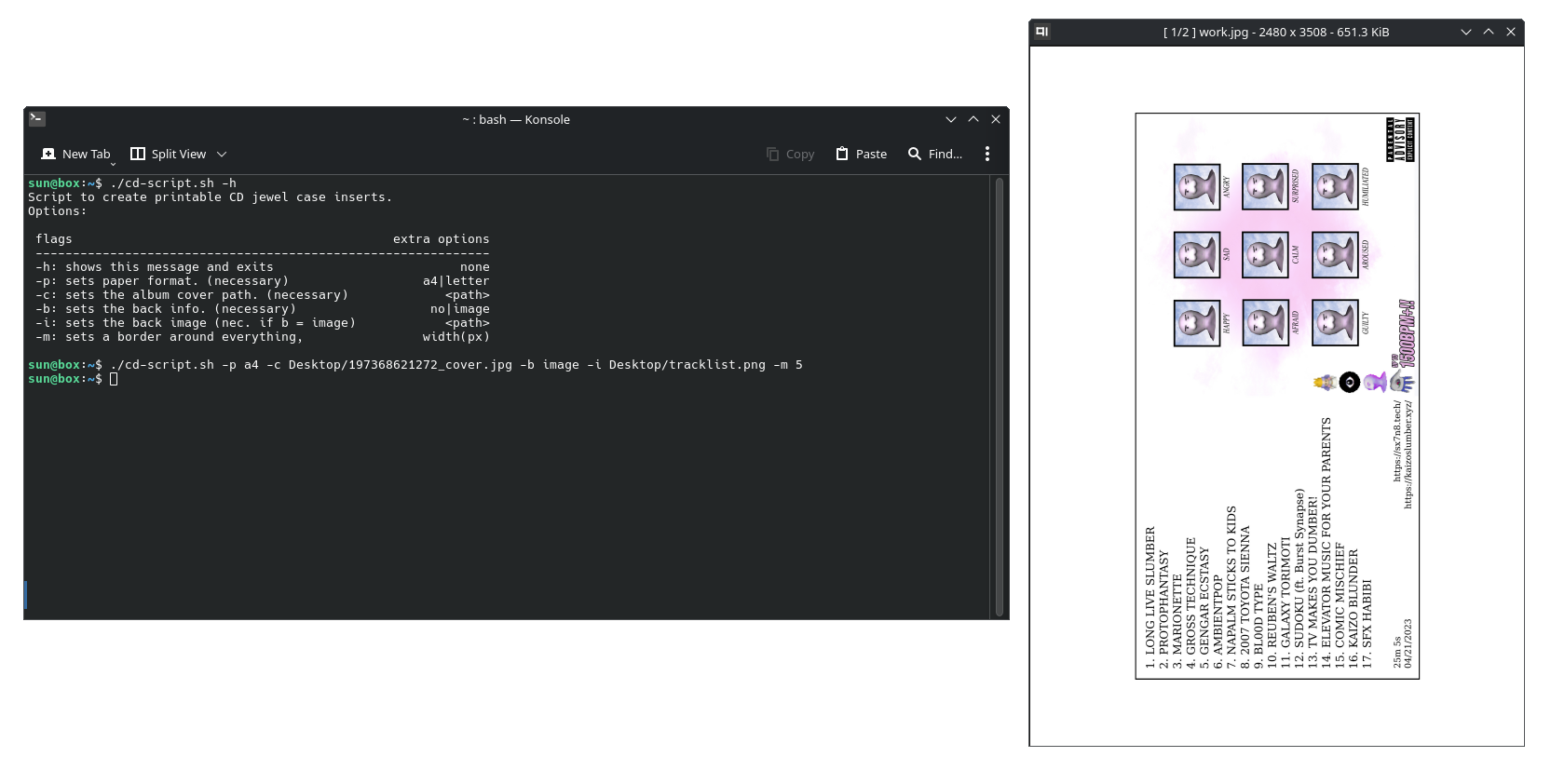This screenshot has width=1551, height=784.
Task: Minimize the Konsole window
Action: click(x=950, y=119)
